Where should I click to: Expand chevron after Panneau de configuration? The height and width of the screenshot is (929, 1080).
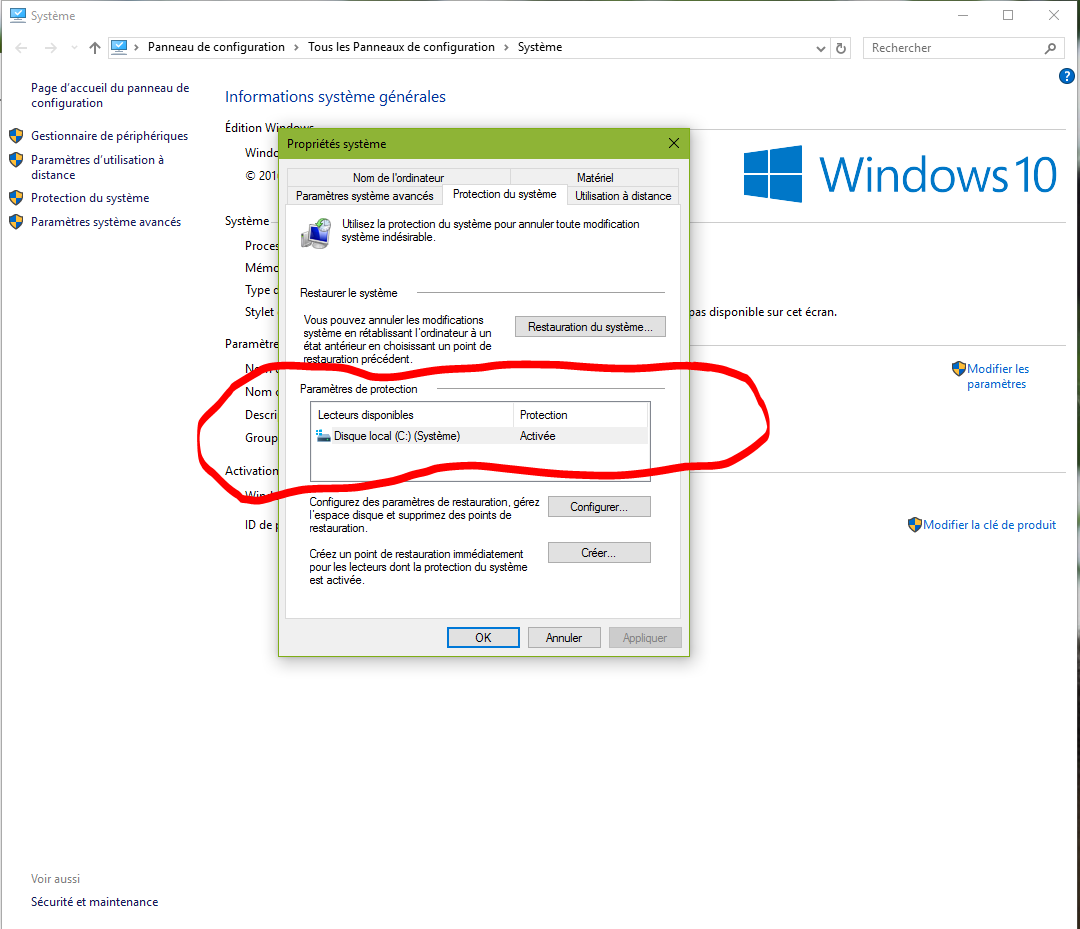pos(296,47)
